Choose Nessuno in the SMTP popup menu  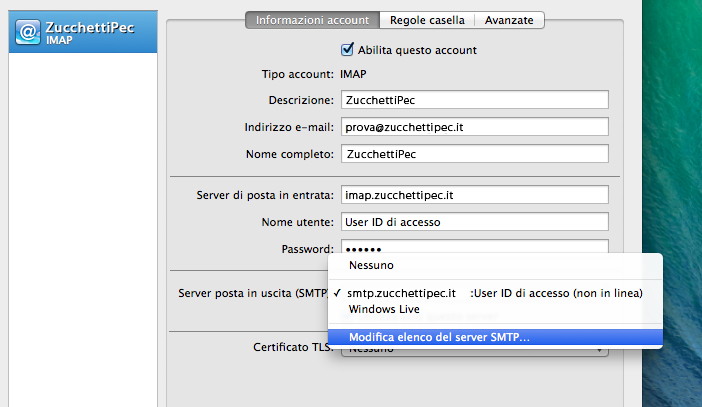pyautogui.click(x=495, y=265)
